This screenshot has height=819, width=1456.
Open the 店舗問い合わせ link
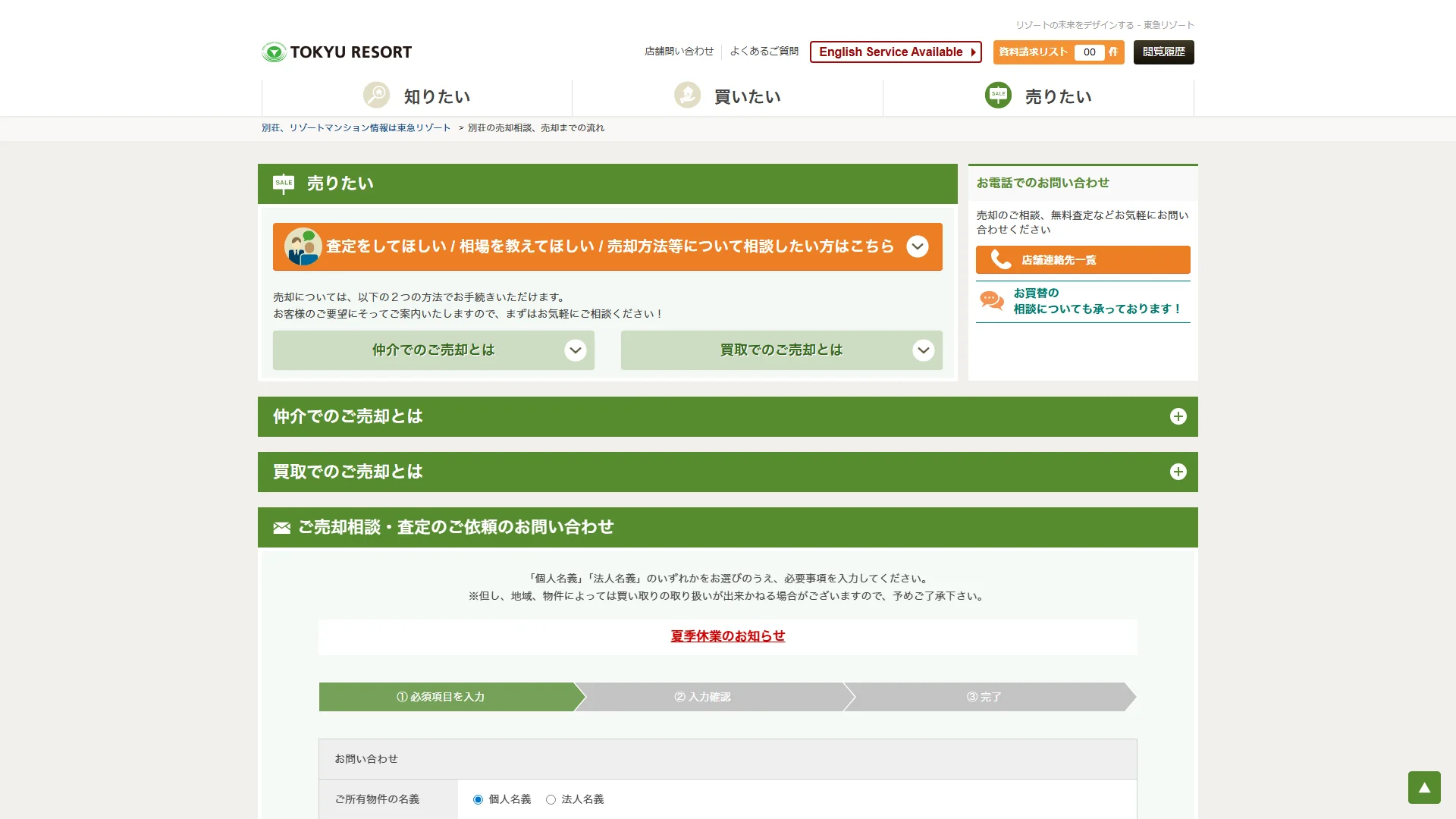[679, 52]
